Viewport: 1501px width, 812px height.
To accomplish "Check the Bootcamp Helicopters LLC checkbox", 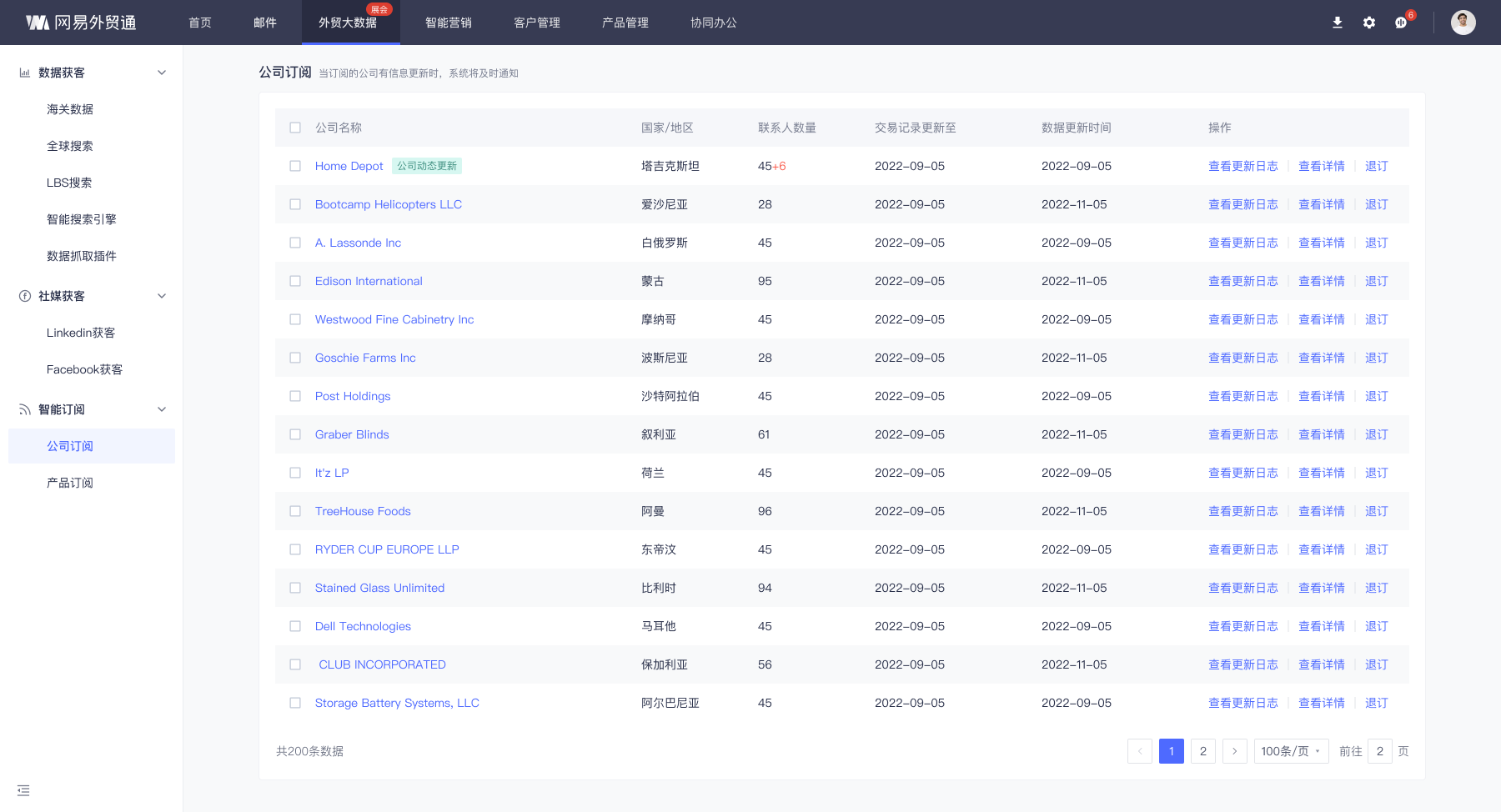I will tap(295, 204).
